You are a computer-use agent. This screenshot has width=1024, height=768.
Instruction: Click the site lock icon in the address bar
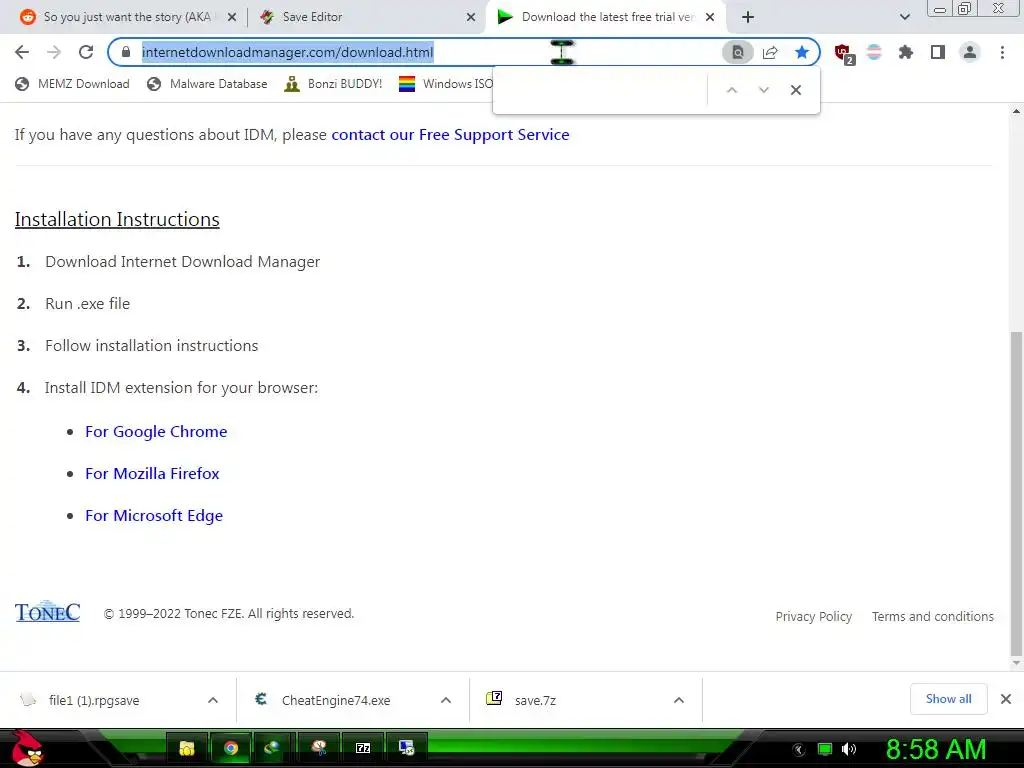(x=126, y=52)
